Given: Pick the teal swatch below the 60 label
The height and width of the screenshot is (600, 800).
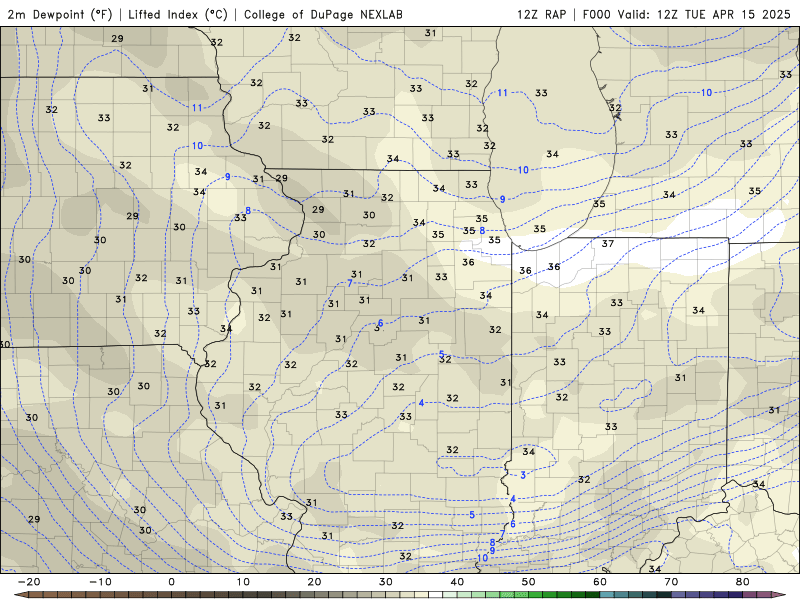Looking at the screenshot, I should [x=607, y=595].
